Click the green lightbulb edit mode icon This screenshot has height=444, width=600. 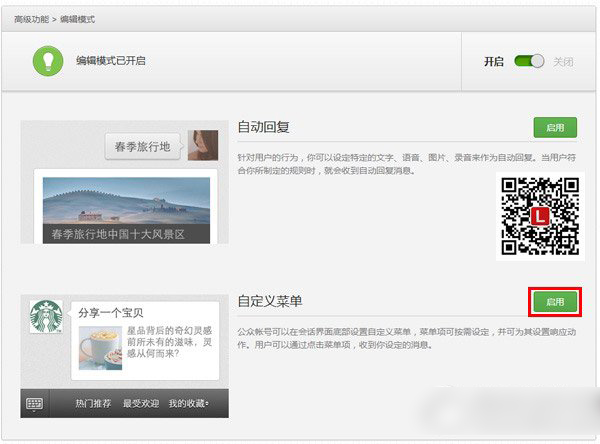[x=48, y=61]
